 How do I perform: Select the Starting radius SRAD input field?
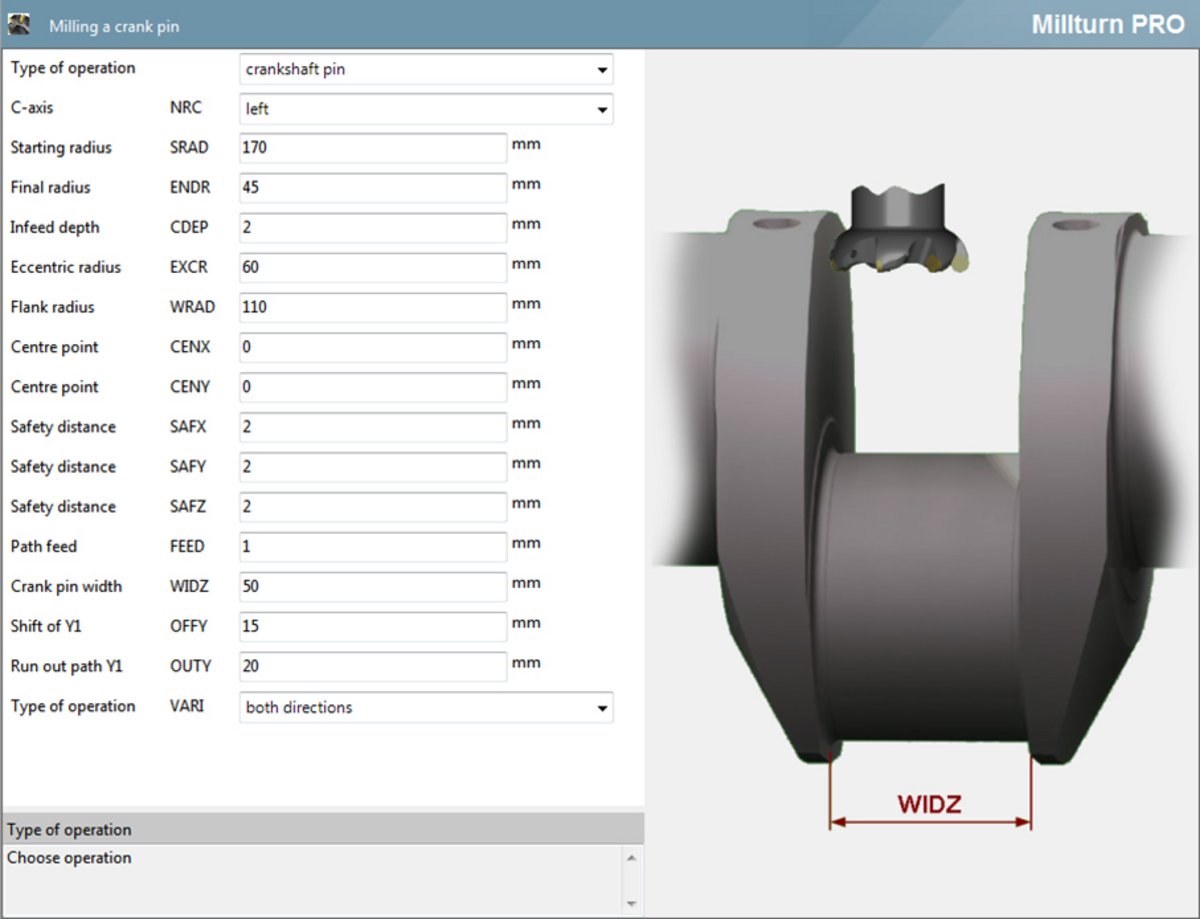372,147
